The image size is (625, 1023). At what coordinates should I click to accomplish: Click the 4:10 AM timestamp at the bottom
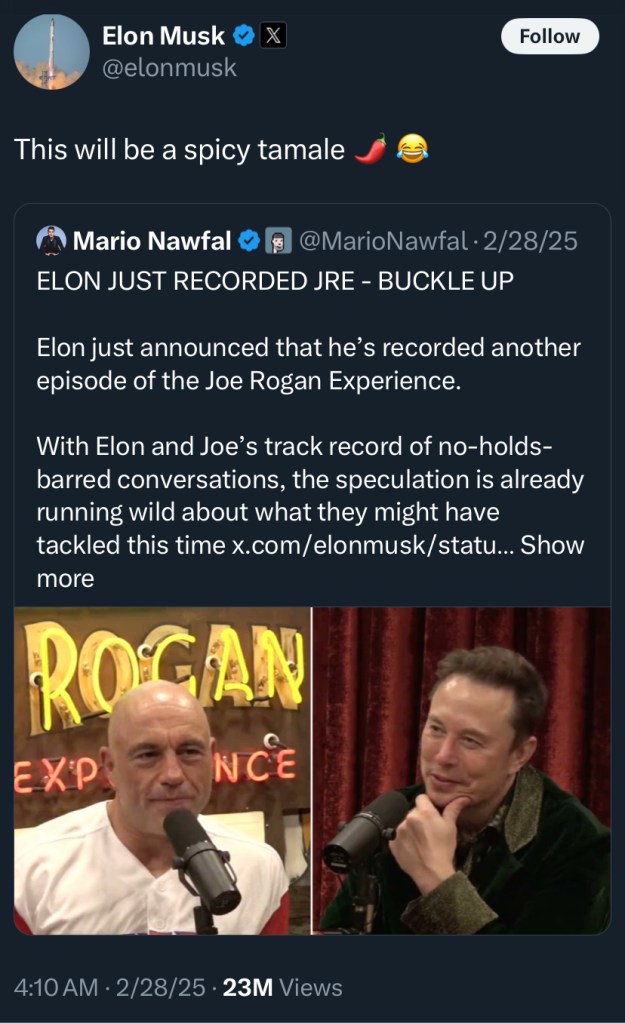click(x=56, y=988)
